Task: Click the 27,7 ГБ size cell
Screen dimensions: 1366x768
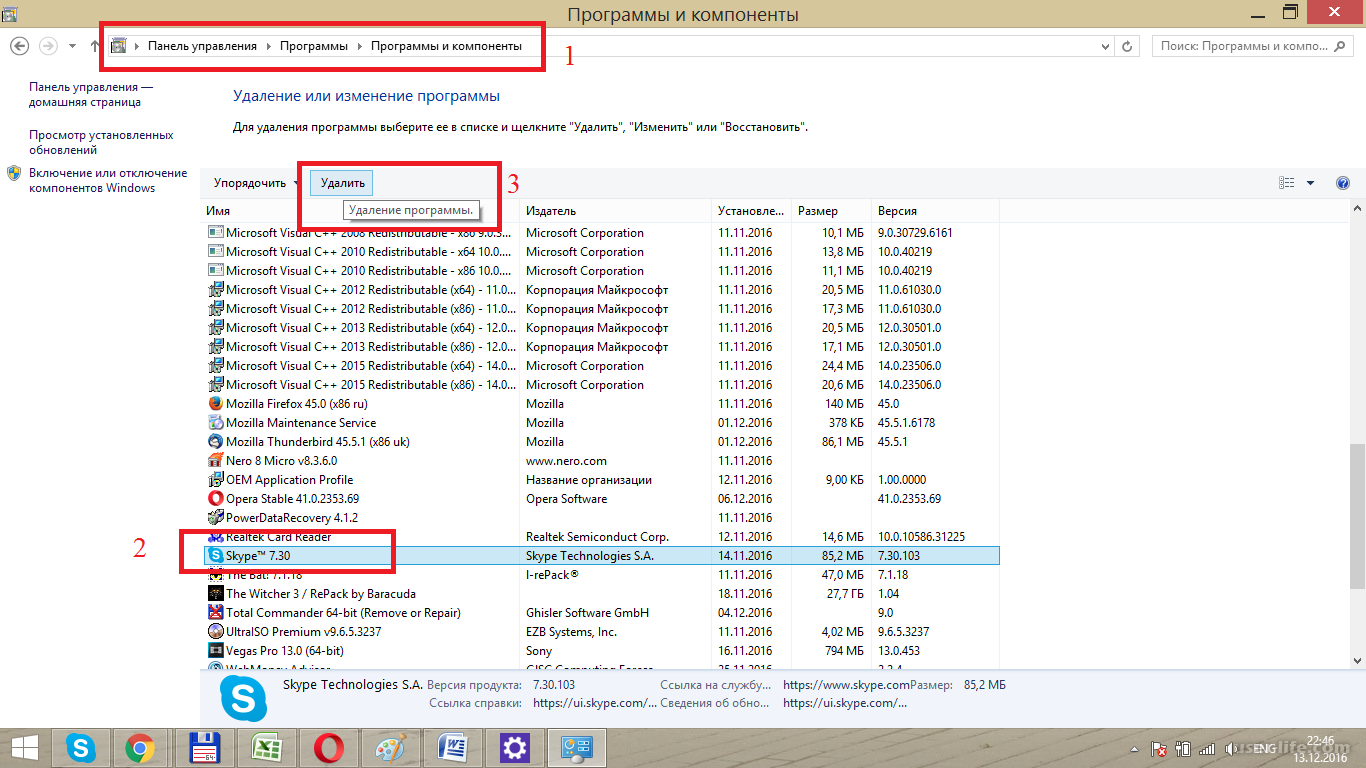Action: (x=845, y=594)
